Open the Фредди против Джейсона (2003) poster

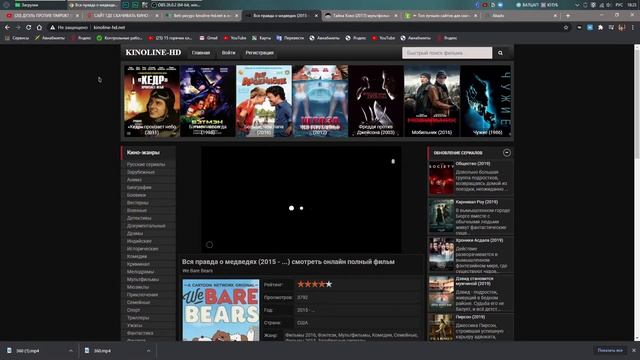point(376,101)
